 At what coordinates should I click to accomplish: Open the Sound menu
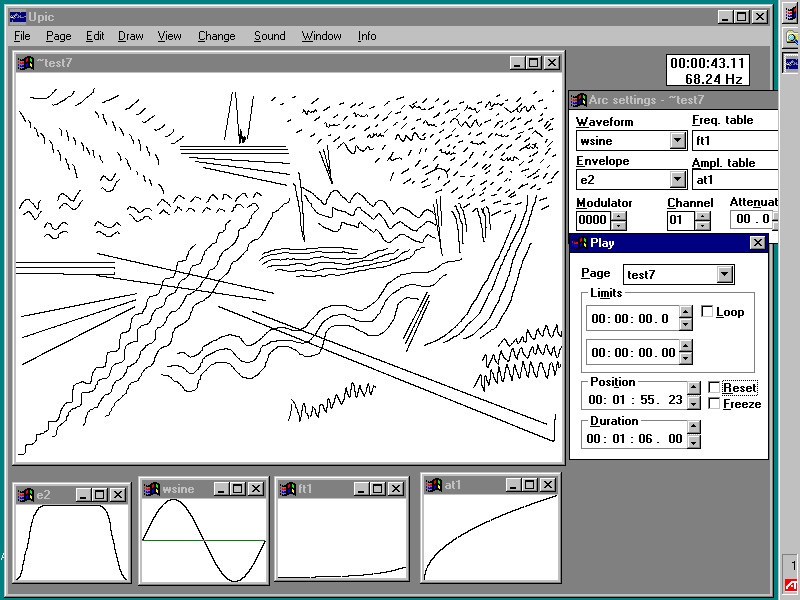[x=270, y=36]
